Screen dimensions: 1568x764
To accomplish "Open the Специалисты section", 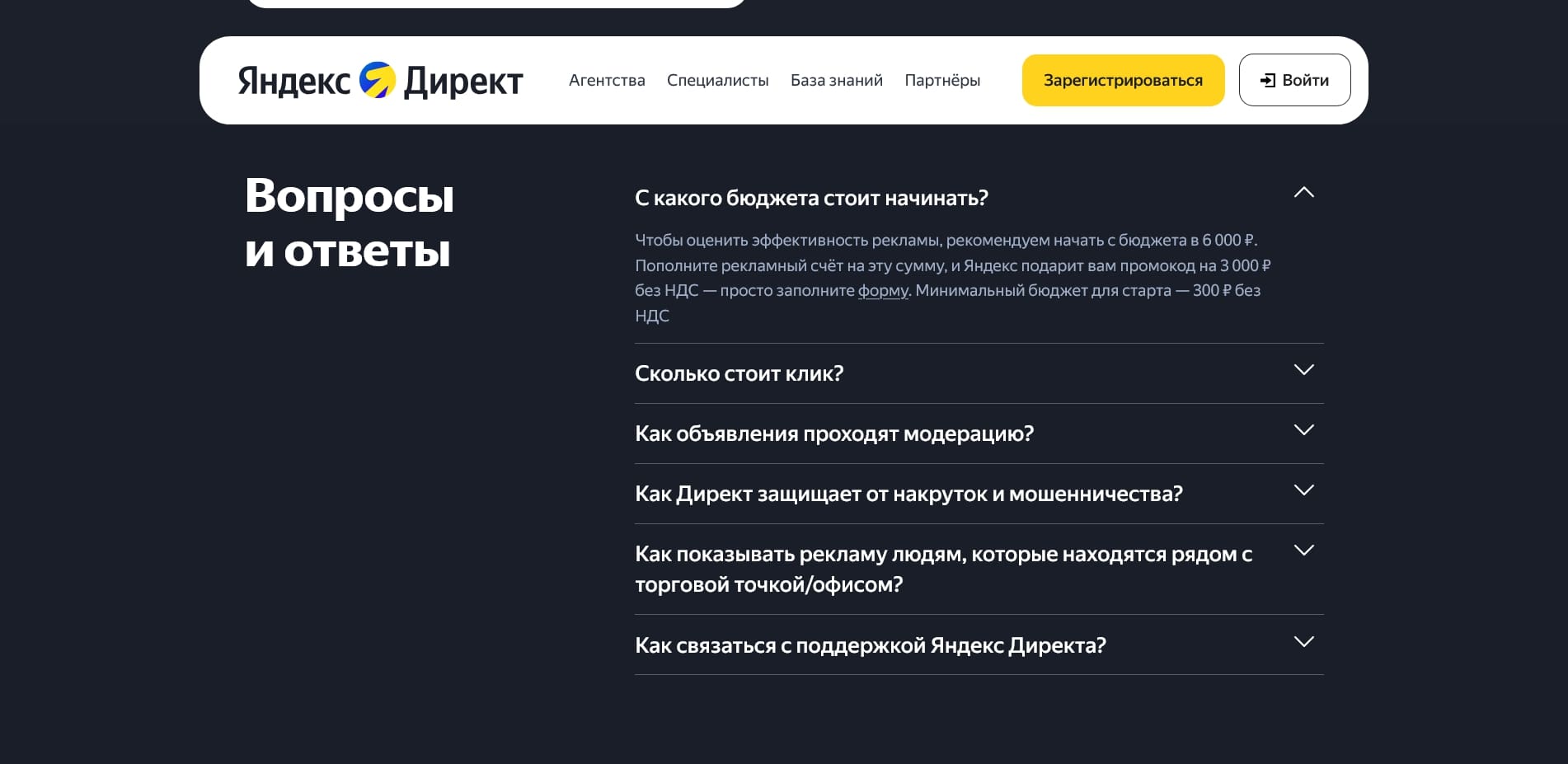I will pos(718,80).
